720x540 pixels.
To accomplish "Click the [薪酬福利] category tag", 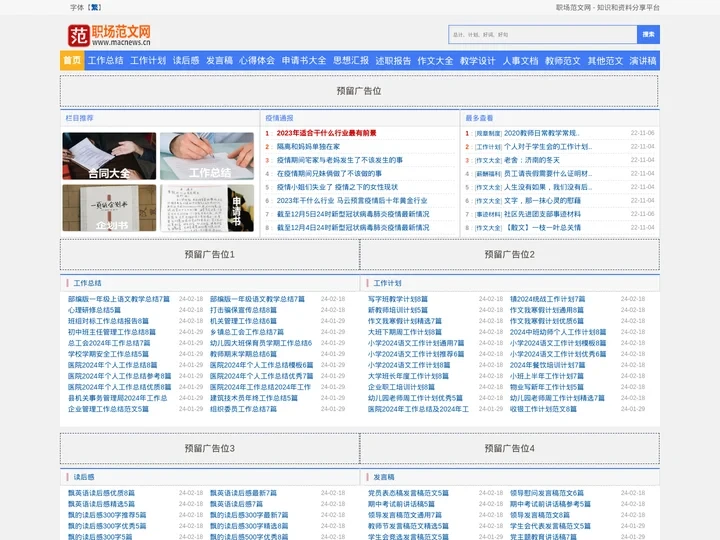I will click(488, 174).
